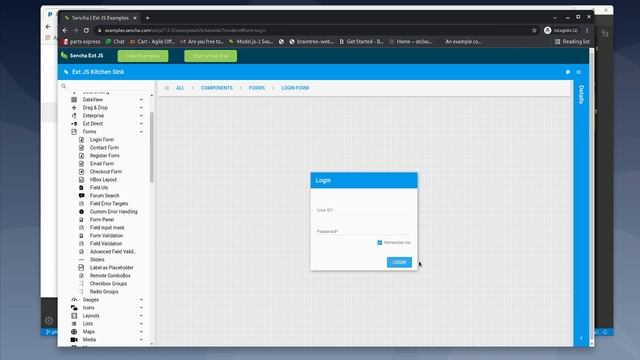Click the search magnifier icon in sidebar
Image resolution: width=640 pixels, height=360 pixels.
click(x=64, y=86)
